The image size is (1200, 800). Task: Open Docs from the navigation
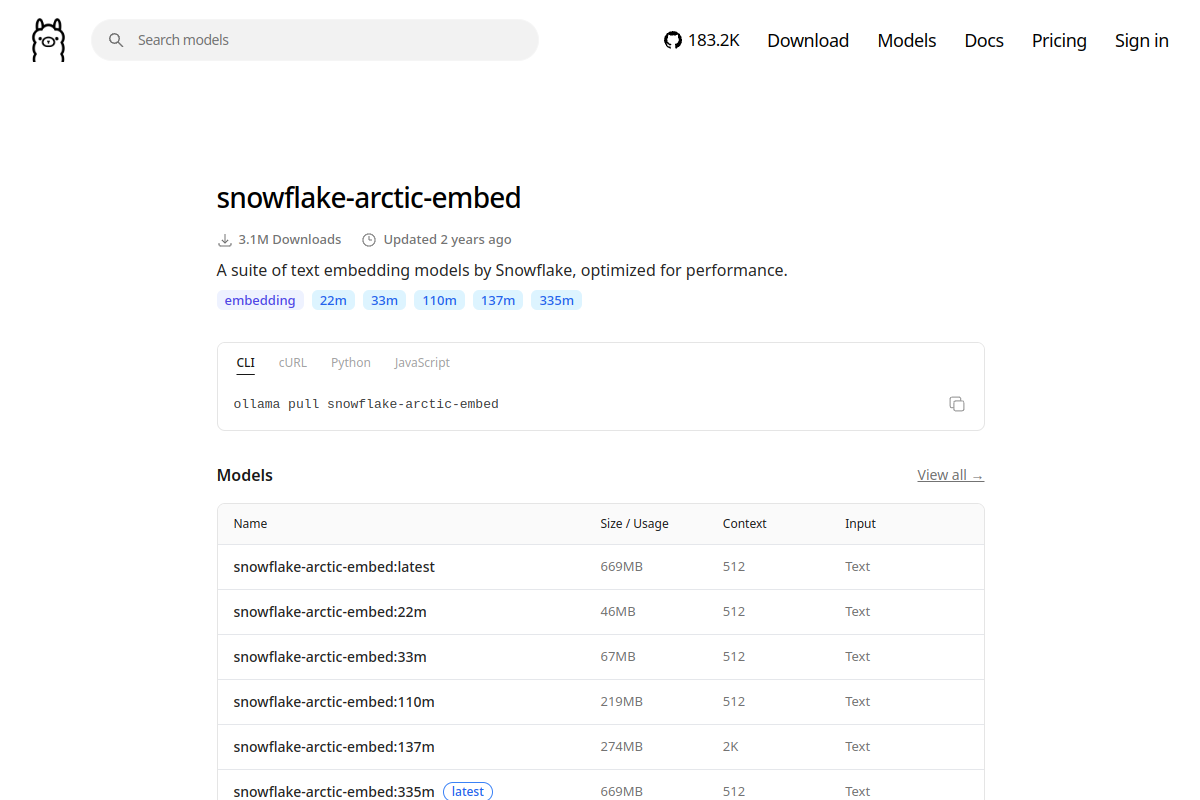pos(984,40)
